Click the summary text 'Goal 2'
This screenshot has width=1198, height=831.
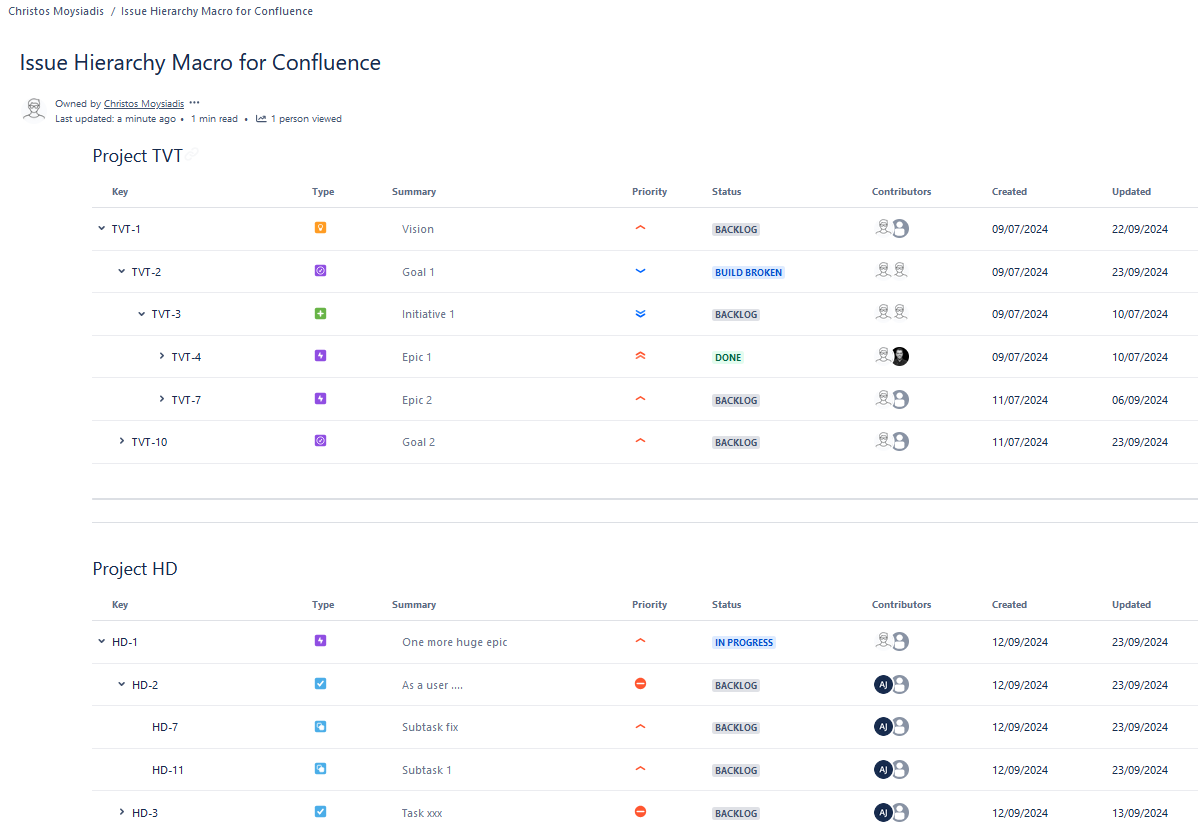point(419,442)
